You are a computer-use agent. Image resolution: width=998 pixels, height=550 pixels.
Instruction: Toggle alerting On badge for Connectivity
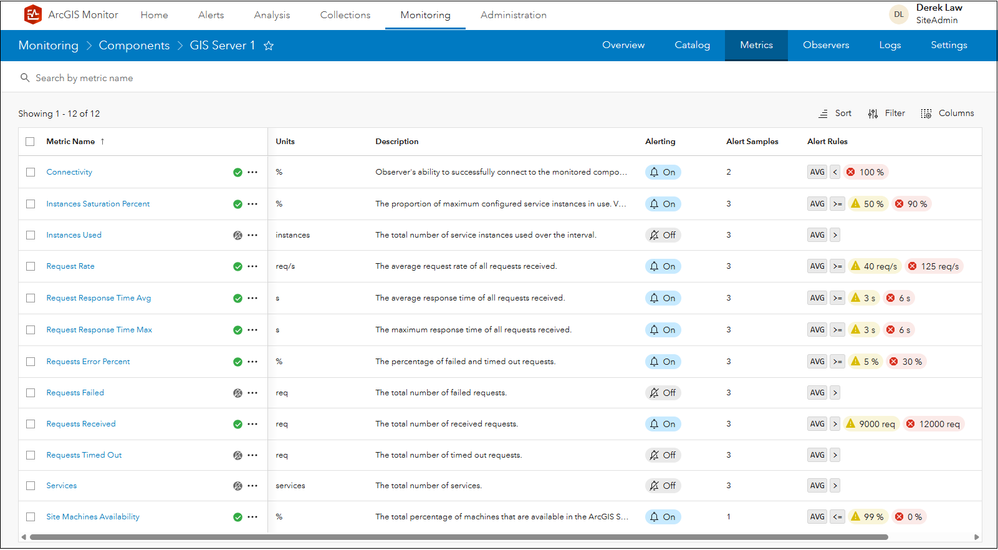pos(663,173)
